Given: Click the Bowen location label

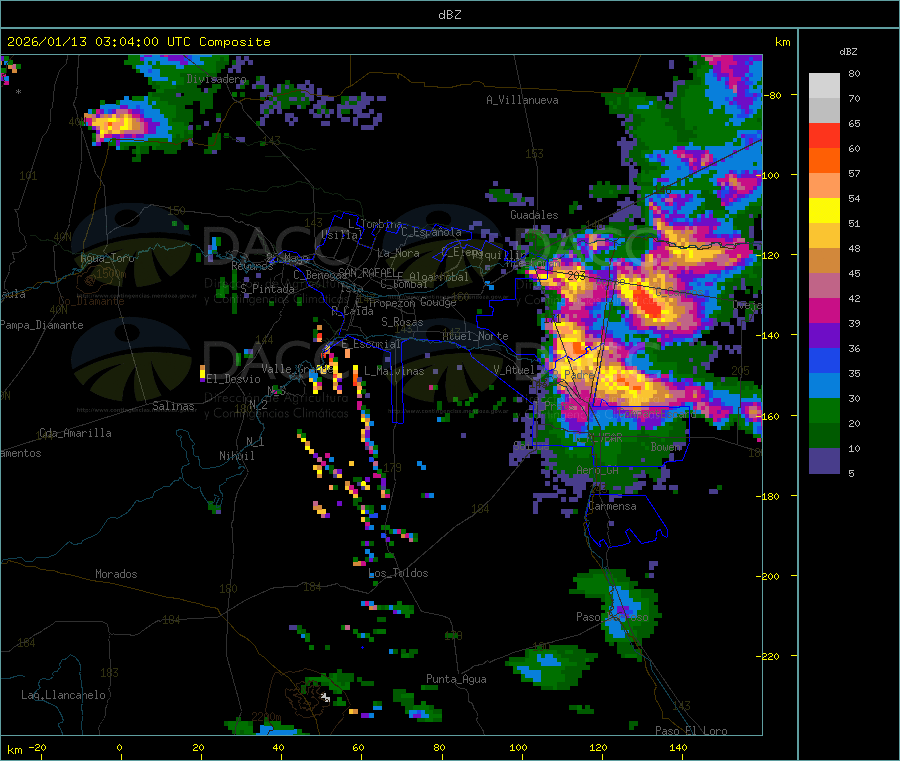Looking at the screenshot, I should (x=666, y=446).
